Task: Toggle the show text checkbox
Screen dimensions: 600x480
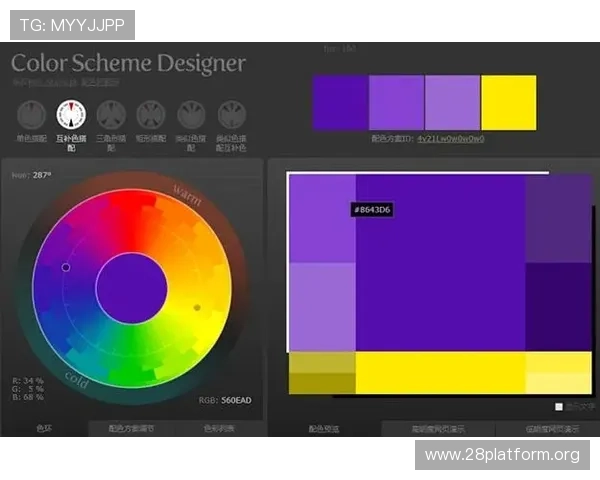Action: click(x=559, y=407)
